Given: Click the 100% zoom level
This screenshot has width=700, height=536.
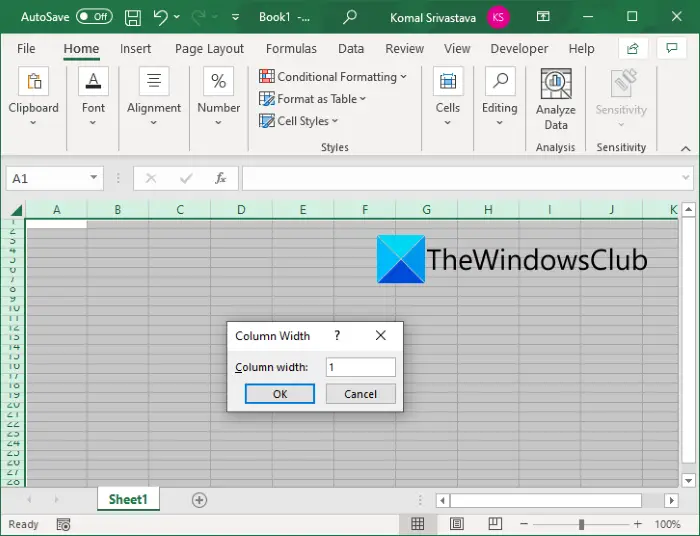Looking at the screenshot, I should [667, 524].
